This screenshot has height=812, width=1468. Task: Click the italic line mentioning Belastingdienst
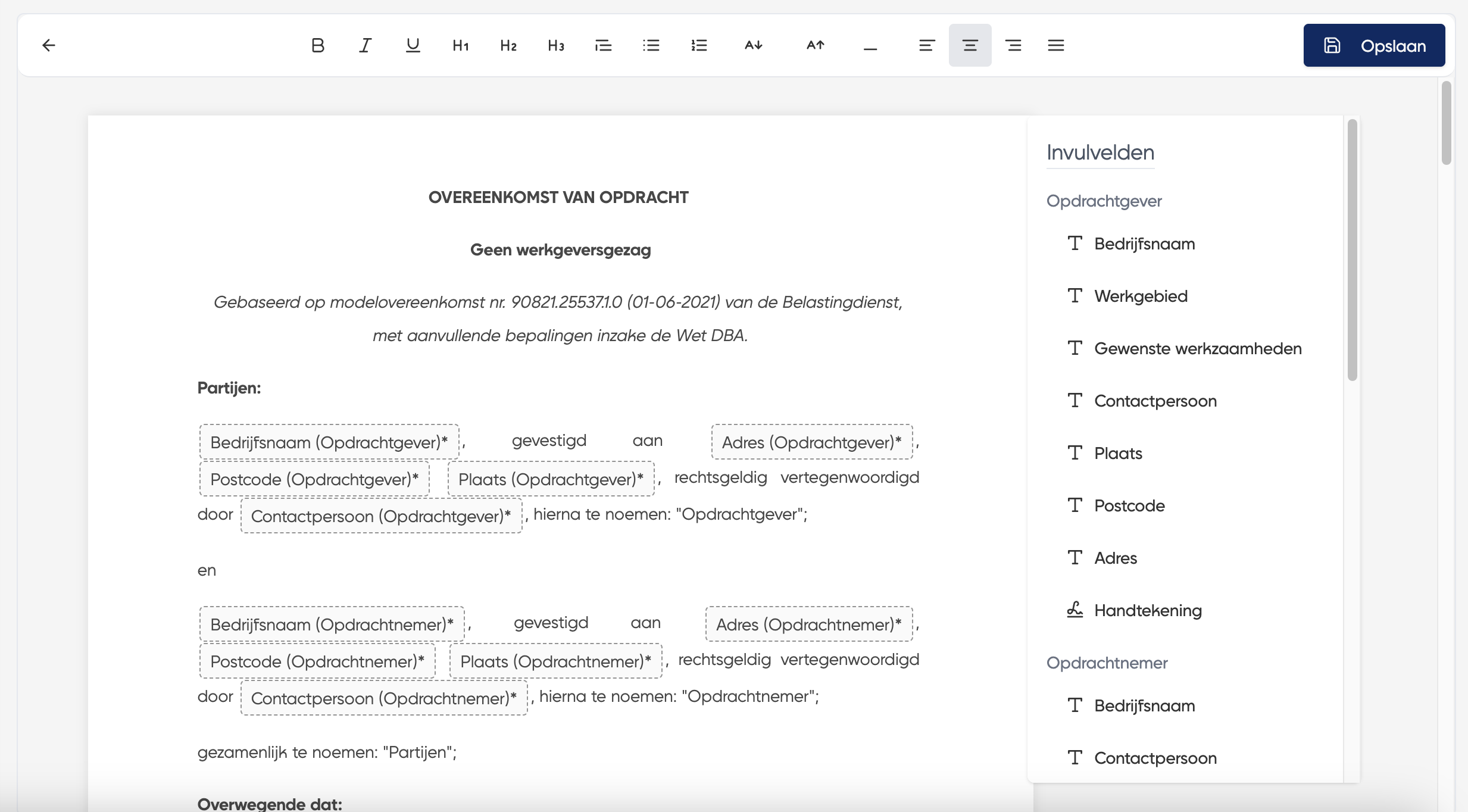[558, 302]
